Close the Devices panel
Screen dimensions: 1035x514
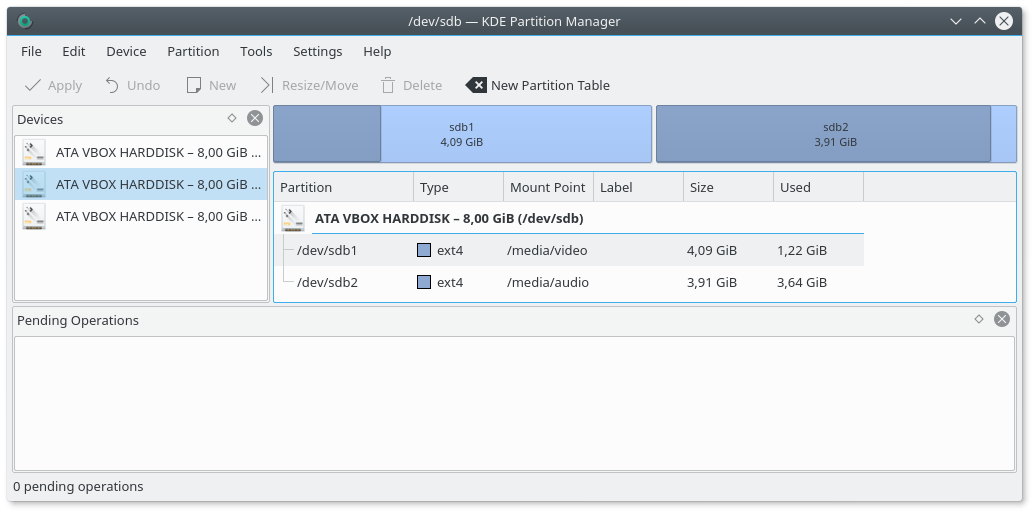point(255,118)
